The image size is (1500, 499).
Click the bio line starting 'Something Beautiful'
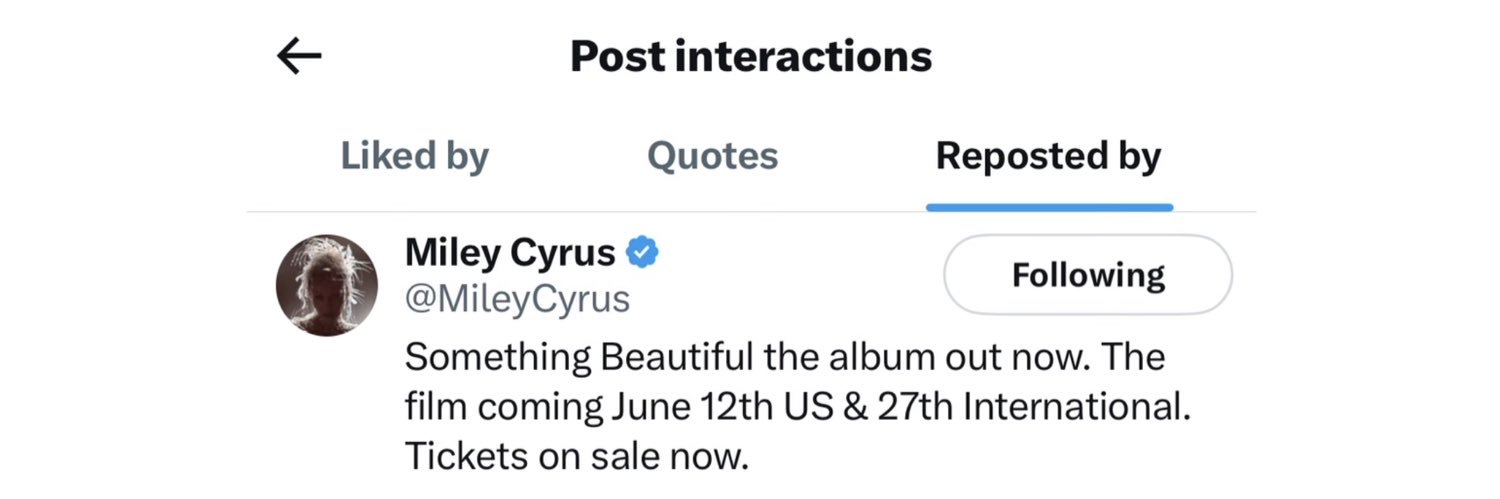click(785, 357)
